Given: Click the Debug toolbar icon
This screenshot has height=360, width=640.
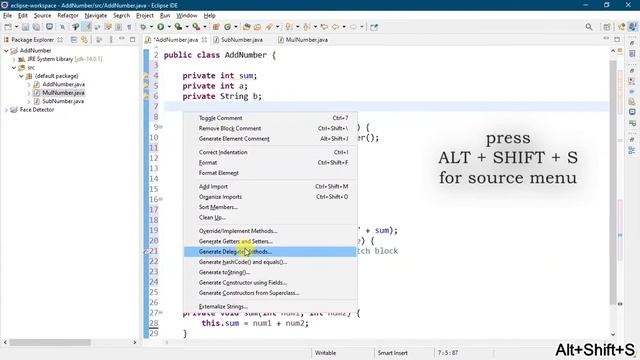Looking at the screenshot, I should (143, 27).
